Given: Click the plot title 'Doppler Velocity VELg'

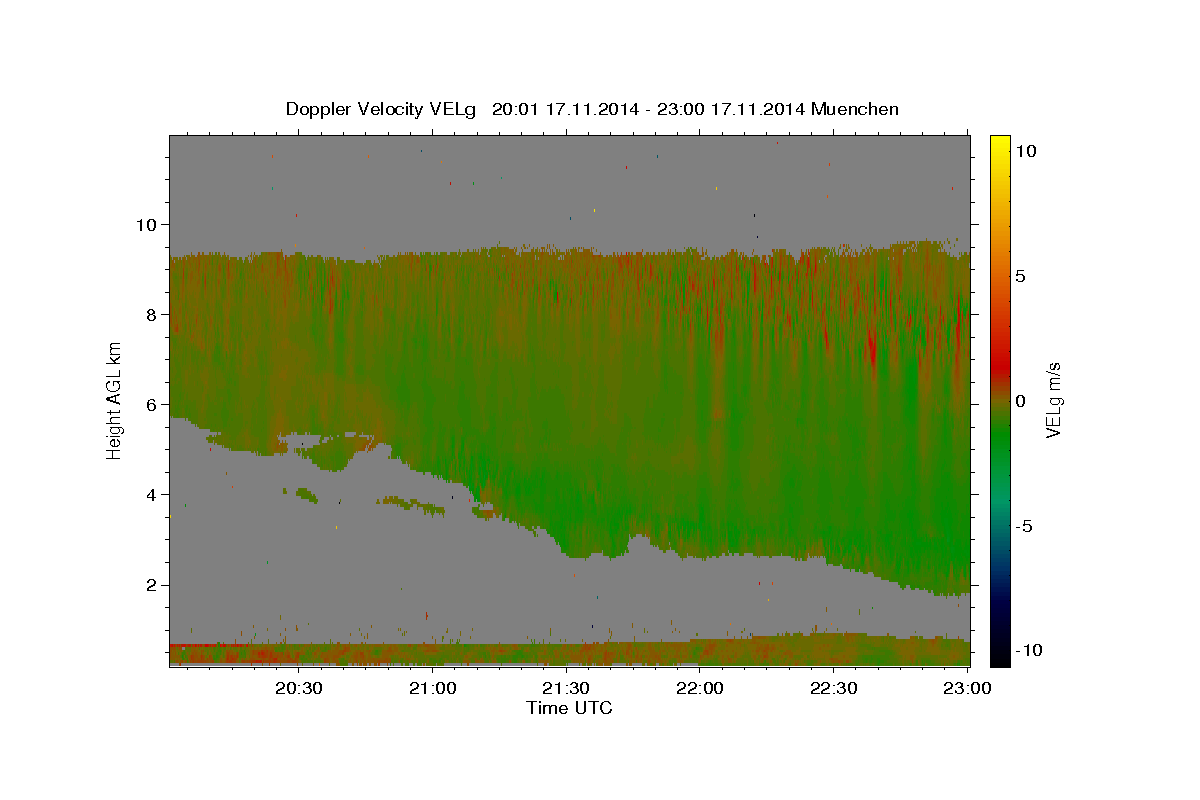Looking at the screenshot, I should [x=381, y=109].
